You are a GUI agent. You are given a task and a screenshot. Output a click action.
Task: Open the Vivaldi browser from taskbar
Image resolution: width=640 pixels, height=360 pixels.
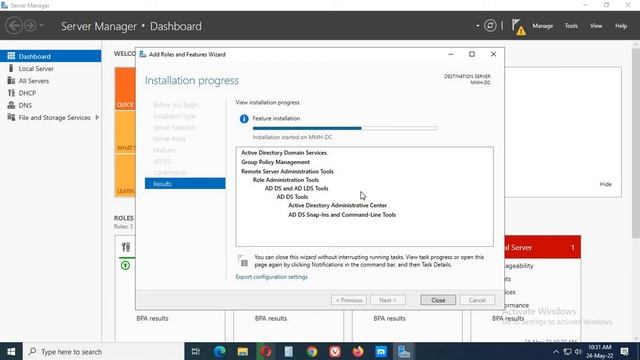(x=335, y=351)
